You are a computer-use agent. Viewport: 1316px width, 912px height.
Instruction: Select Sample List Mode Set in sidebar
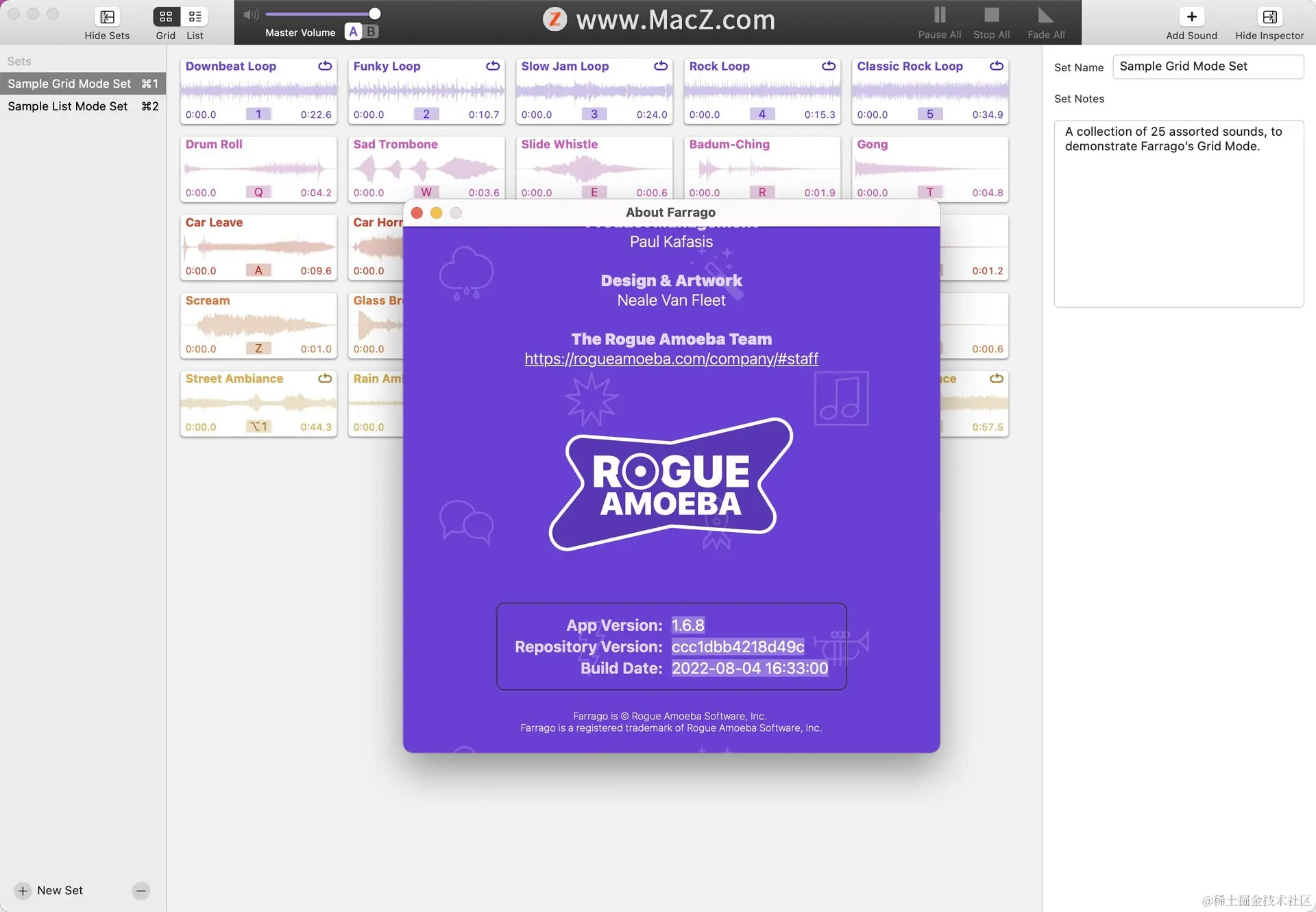(68, 106)
